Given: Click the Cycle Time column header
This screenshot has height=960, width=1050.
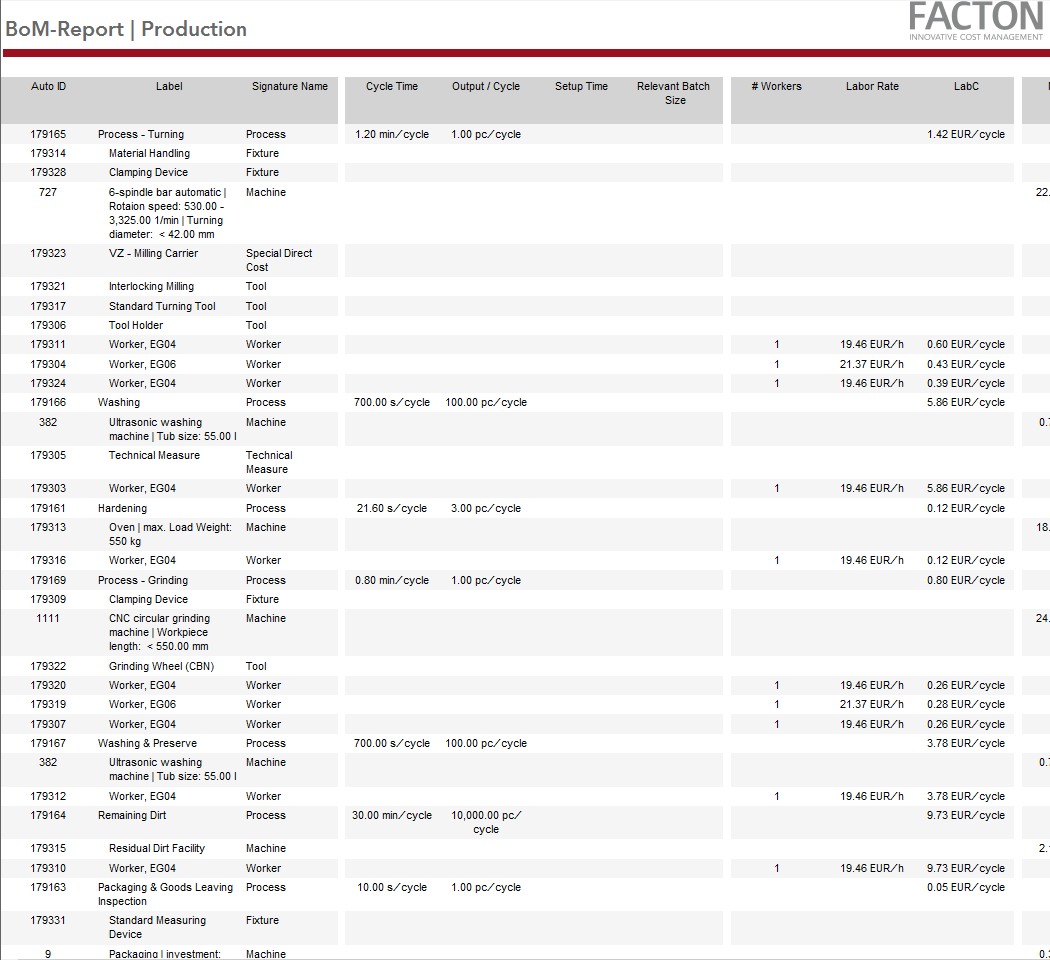Looking at the screenshot, I should coord(392,87).
